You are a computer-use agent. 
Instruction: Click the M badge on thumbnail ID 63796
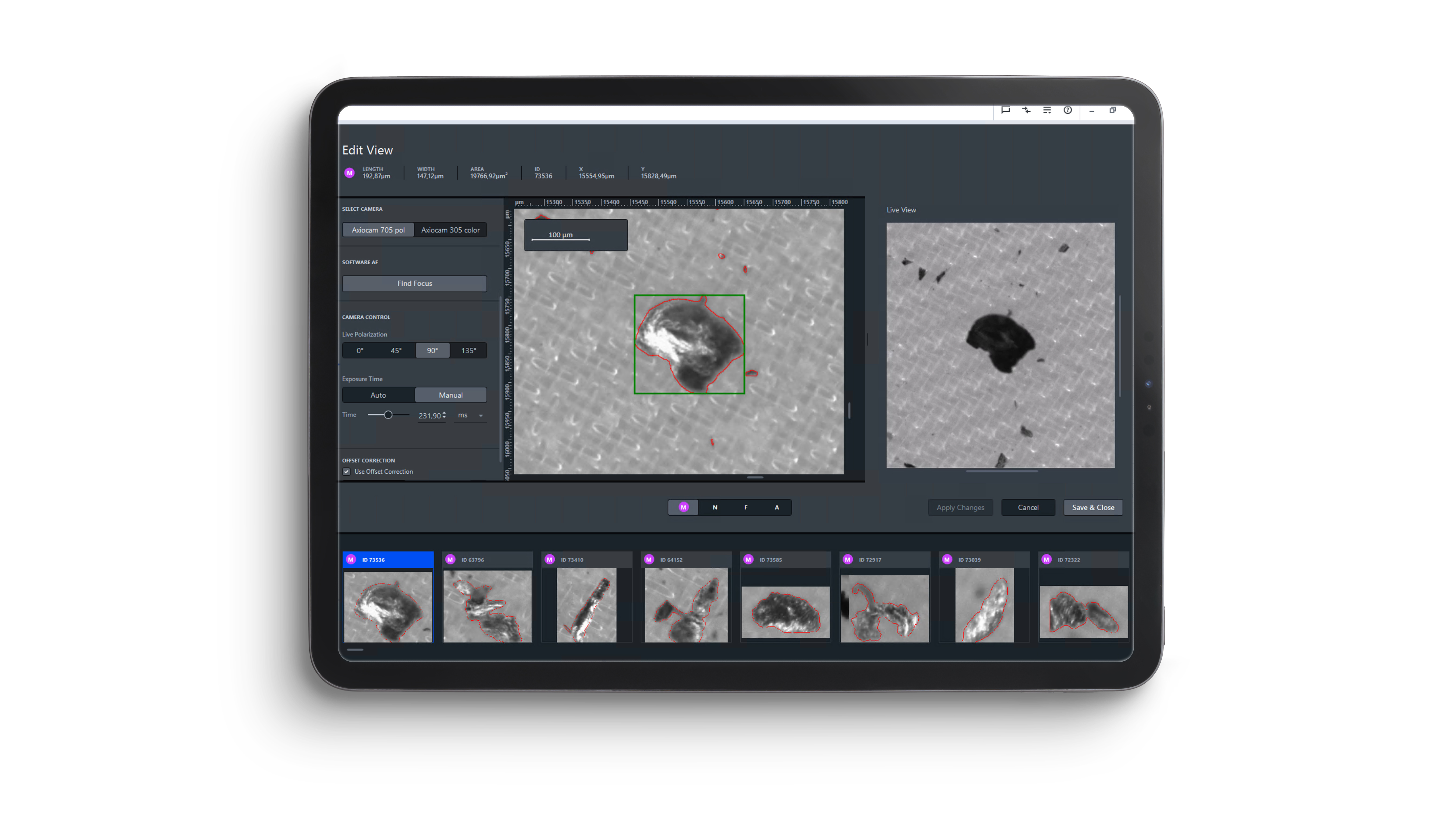pos(450,560)
